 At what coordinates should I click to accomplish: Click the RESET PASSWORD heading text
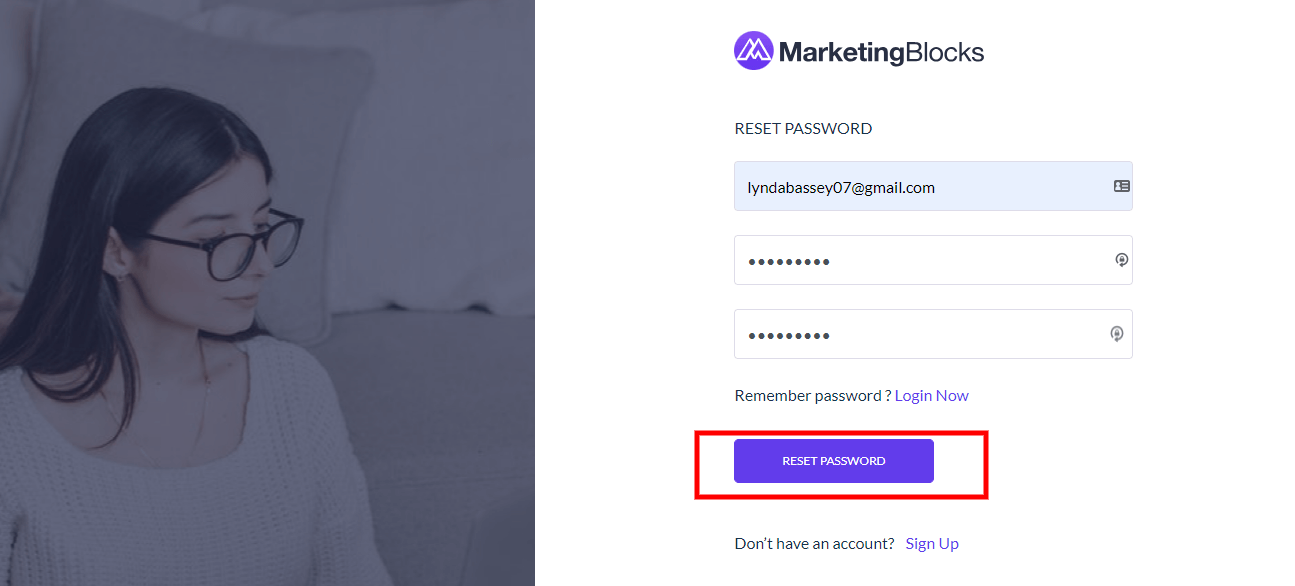point(803,128)
